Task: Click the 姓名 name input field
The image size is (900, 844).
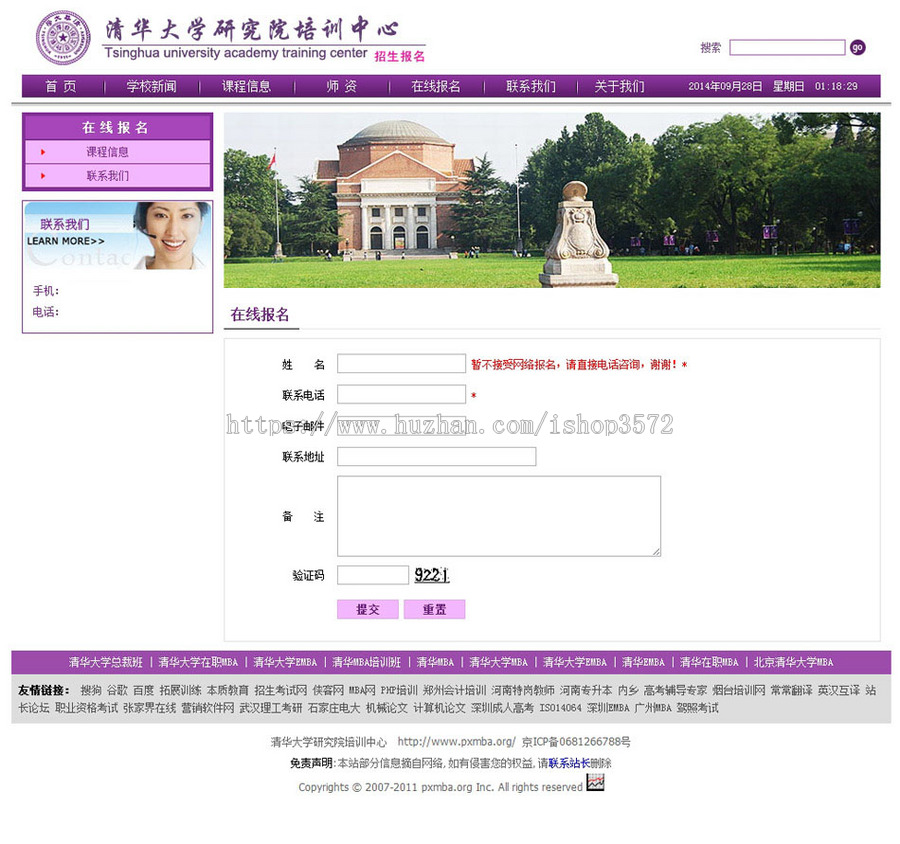Action: [x=400, y=363]
